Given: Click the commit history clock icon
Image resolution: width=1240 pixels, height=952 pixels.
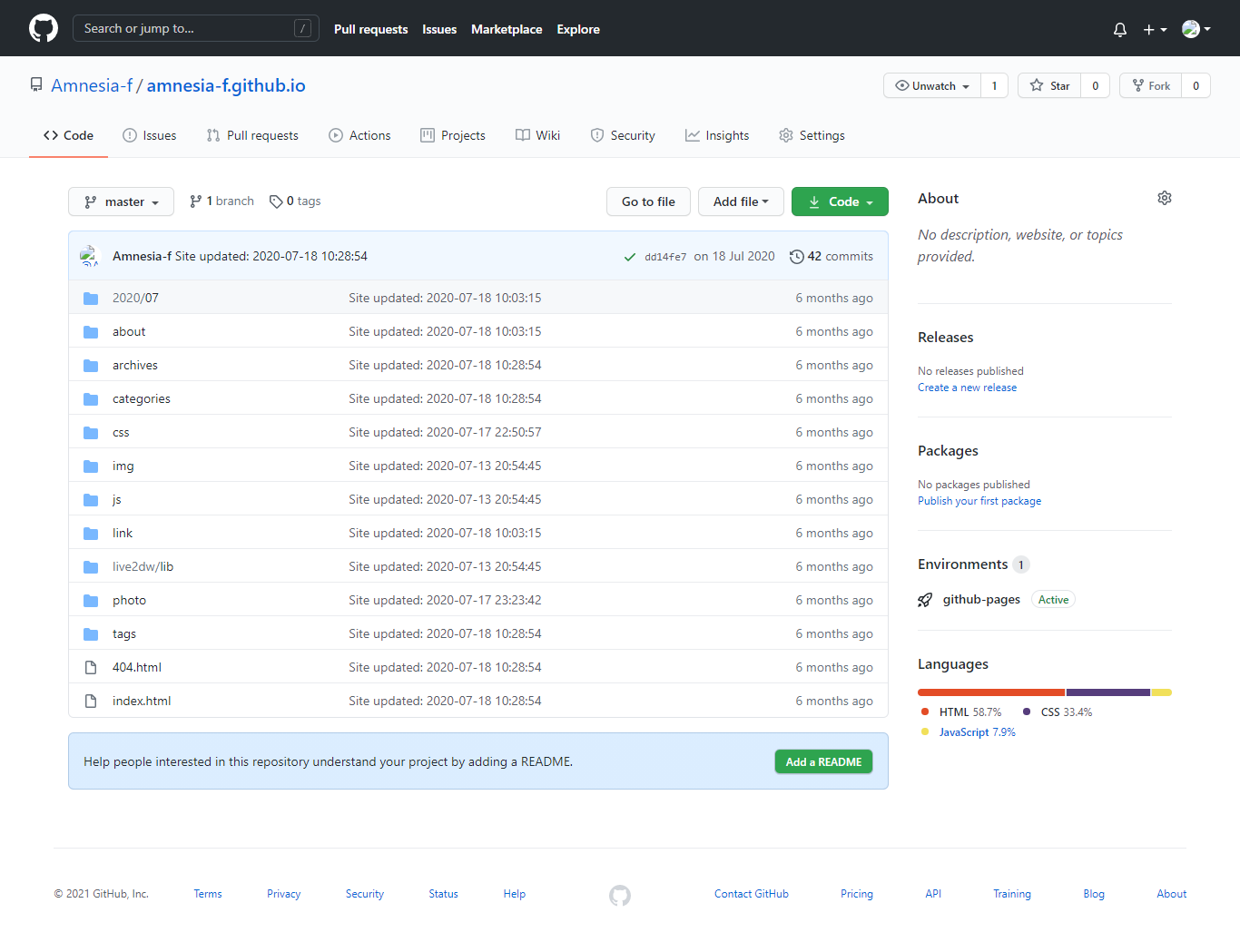Looking at the screenshot, I should pos(796,257).
